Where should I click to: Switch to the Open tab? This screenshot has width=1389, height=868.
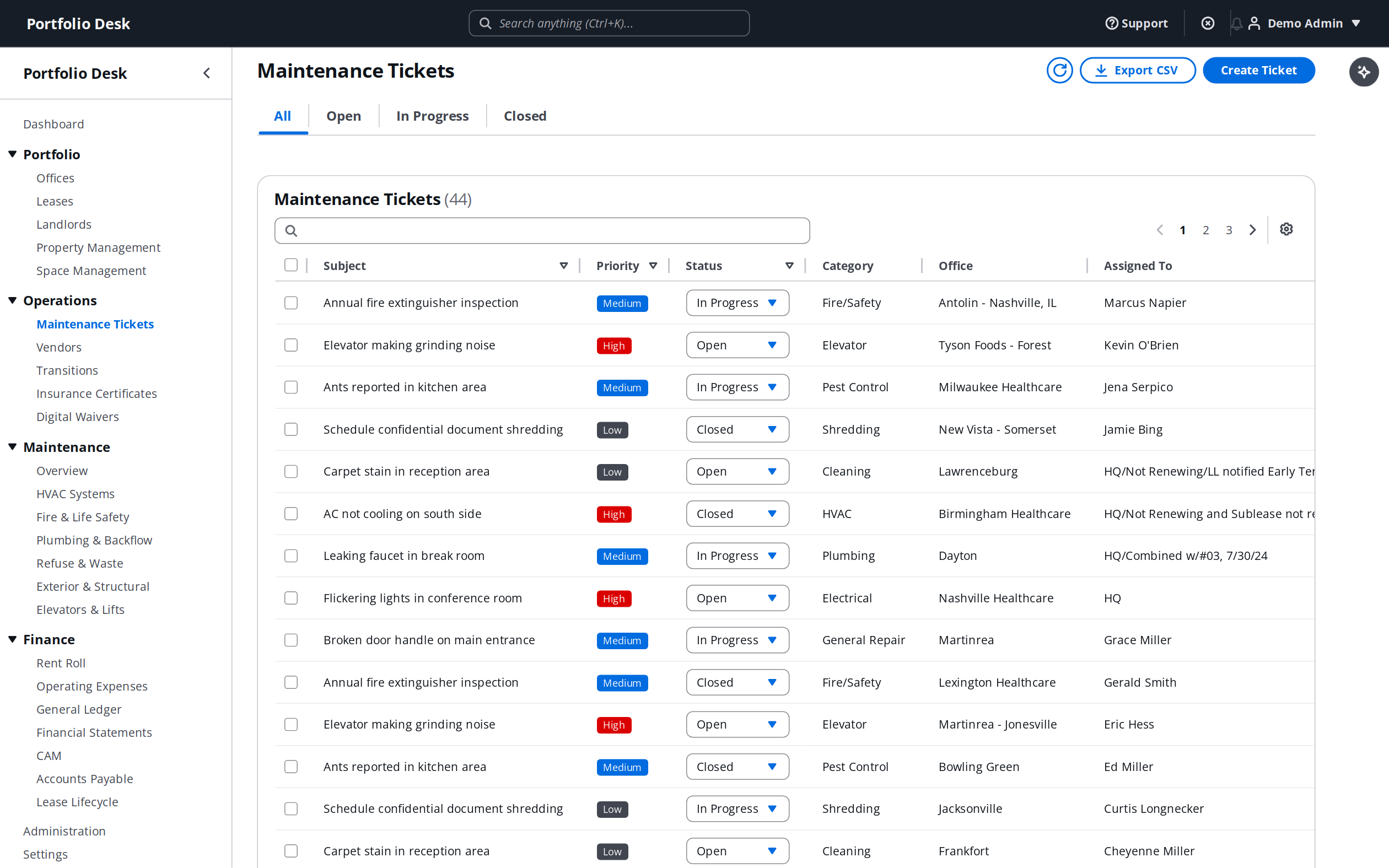tap(343, 116)
